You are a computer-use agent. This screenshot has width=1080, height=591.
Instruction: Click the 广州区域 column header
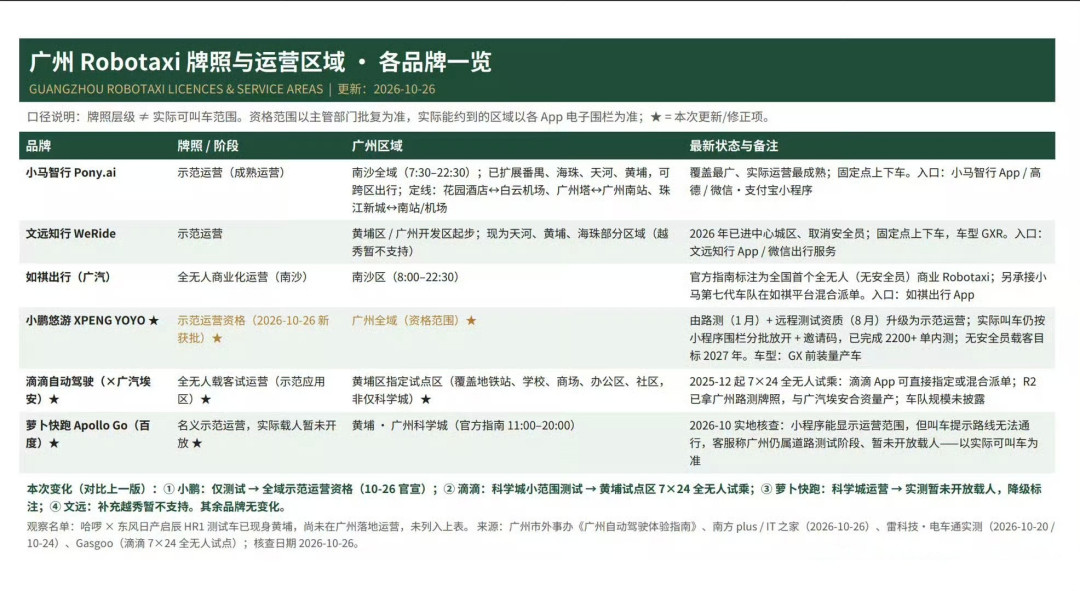tap(377, 146)
